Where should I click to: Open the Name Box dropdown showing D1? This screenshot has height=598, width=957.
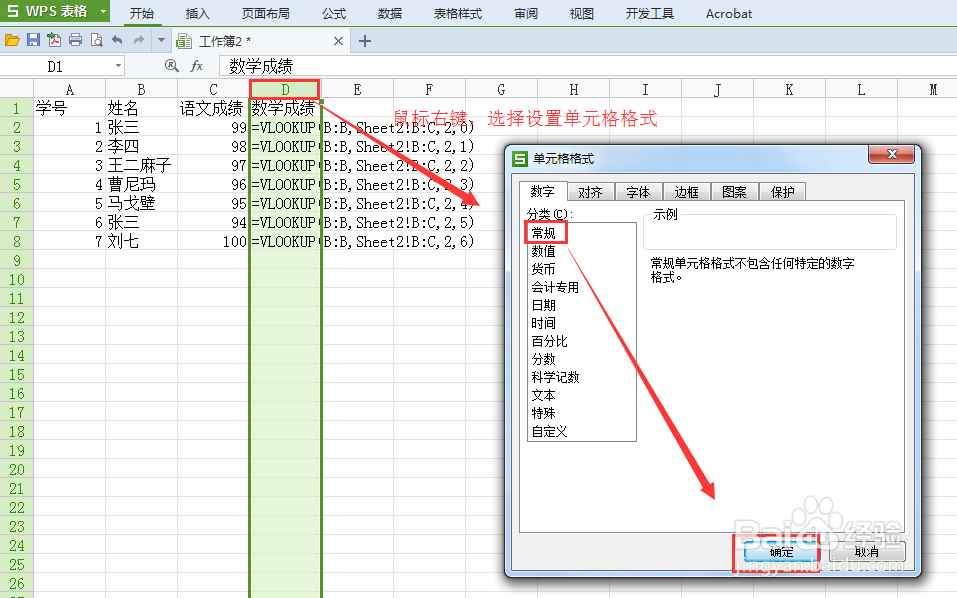click(118, 64)
